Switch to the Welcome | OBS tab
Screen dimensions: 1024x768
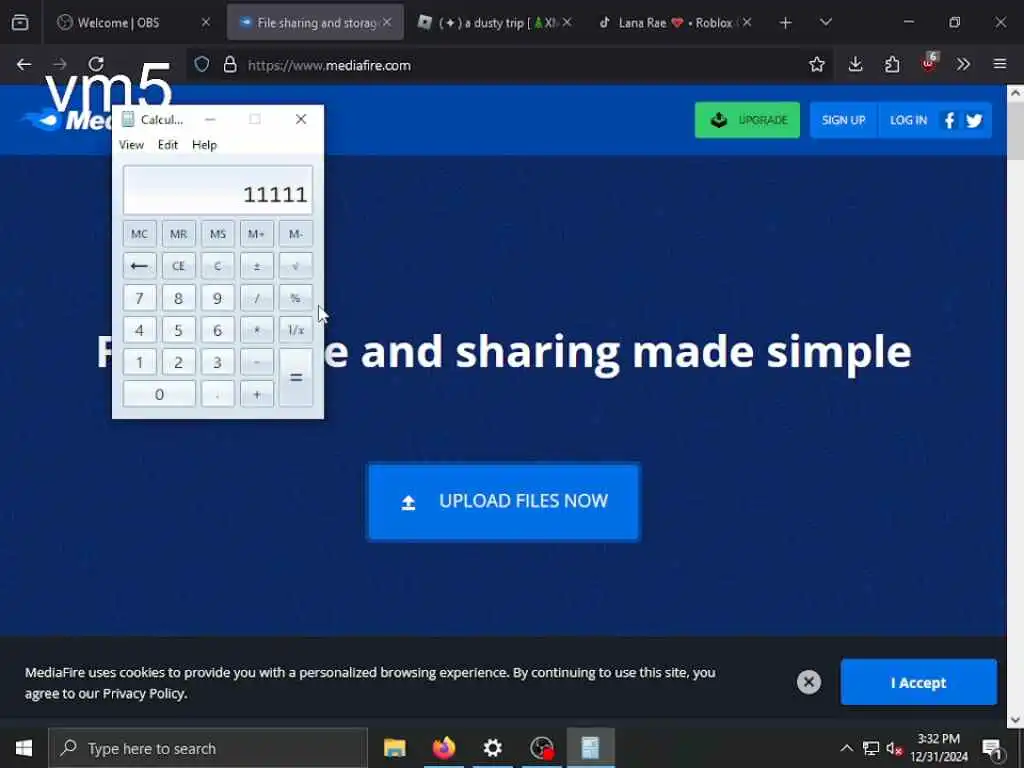134,23
